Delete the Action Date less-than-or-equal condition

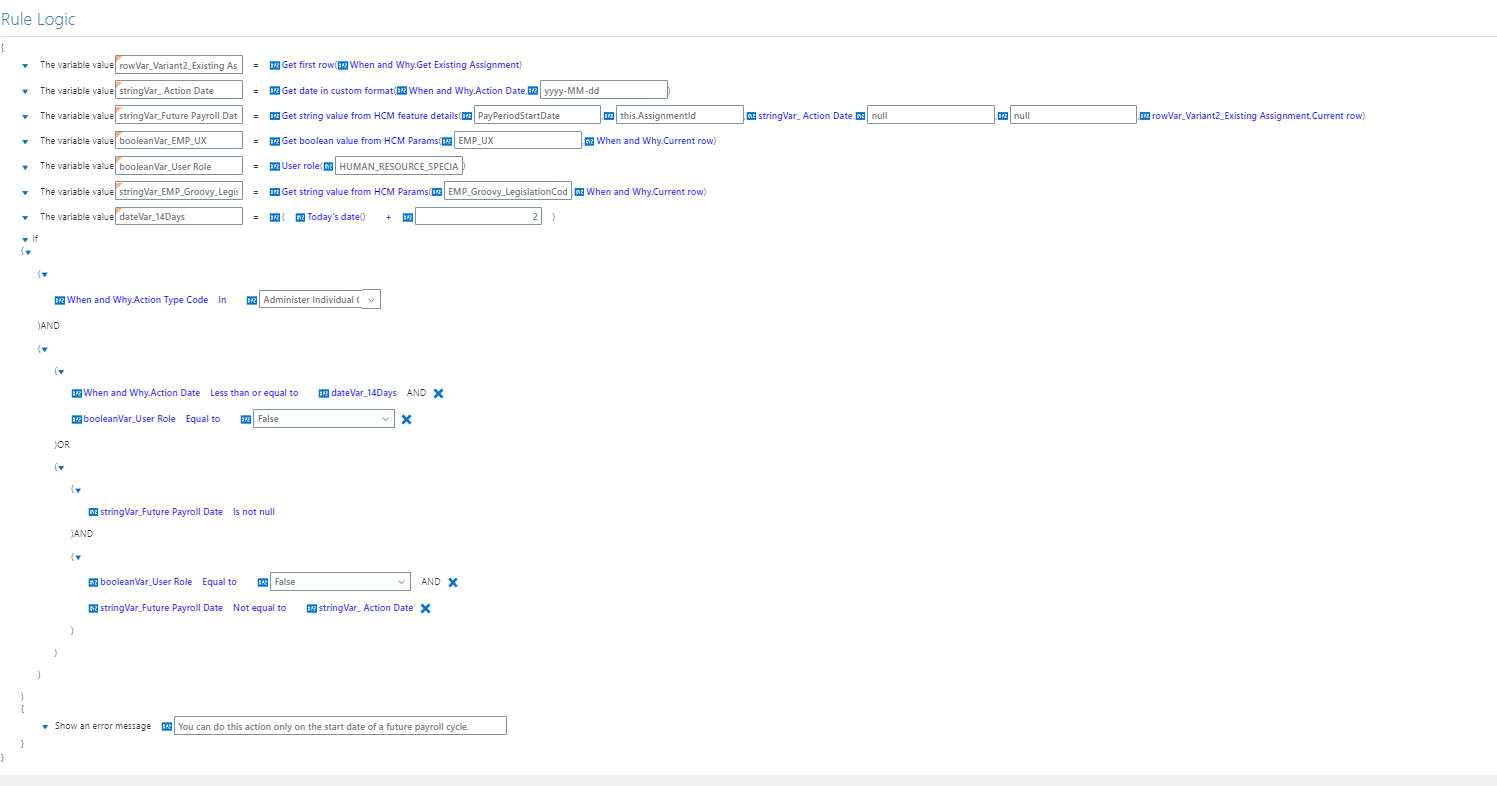pos(438,393)
